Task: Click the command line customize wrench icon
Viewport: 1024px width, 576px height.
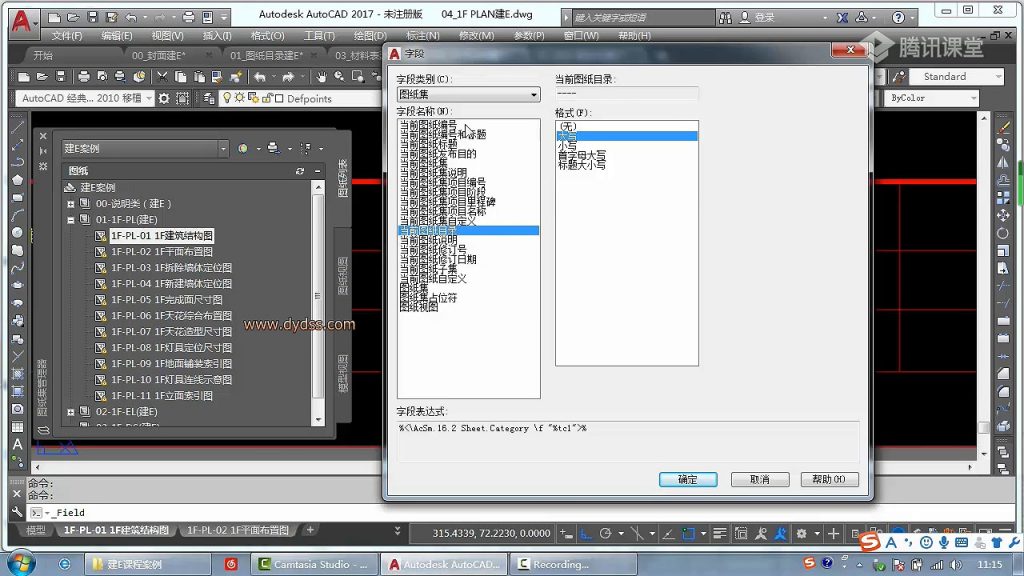Action: click(18, 513)
